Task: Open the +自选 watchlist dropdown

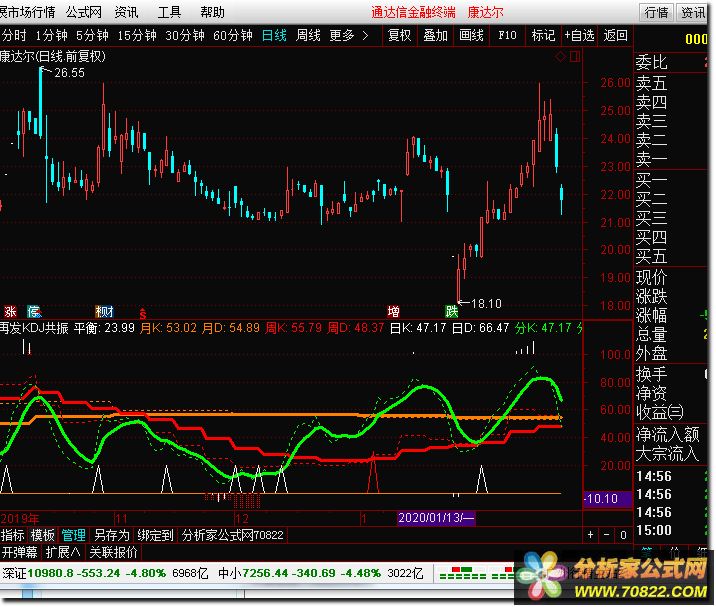Action: [x=578, y=35]
